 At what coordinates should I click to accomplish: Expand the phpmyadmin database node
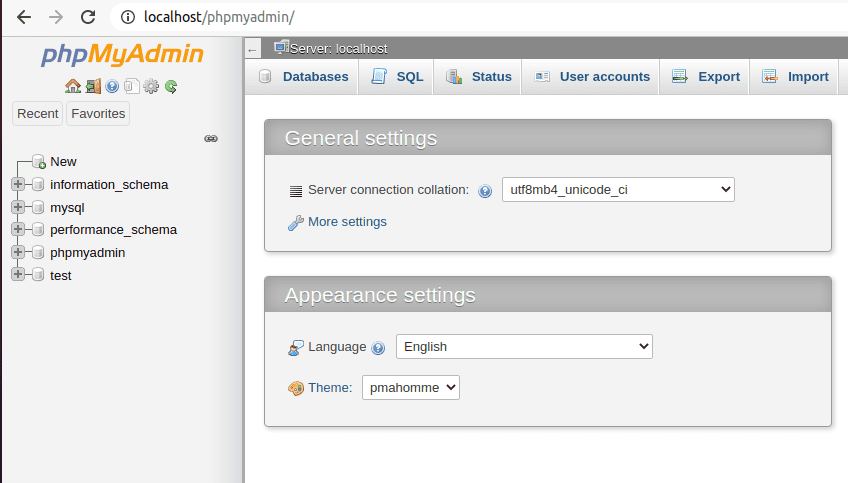coord(17,252)
